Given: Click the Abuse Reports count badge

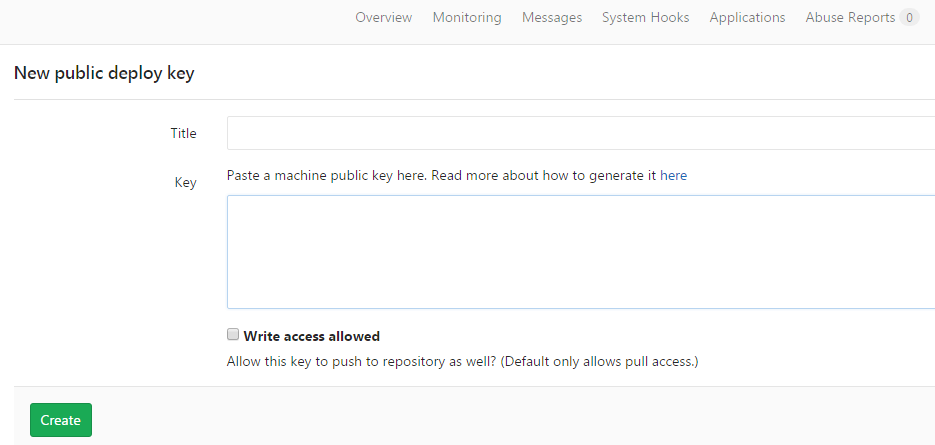Looking at the screenshot, I should (909, 18).
